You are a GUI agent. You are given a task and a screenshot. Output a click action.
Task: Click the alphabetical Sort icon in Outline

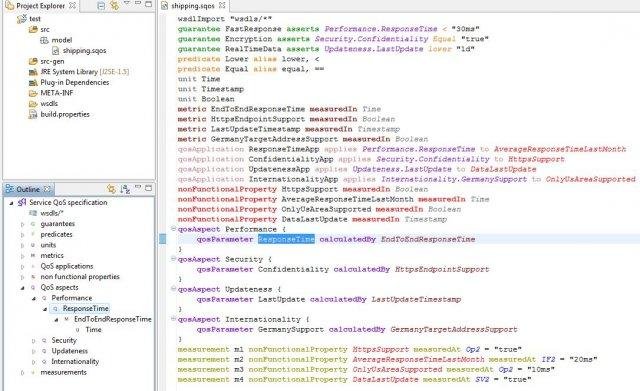[x=125, y=189]
